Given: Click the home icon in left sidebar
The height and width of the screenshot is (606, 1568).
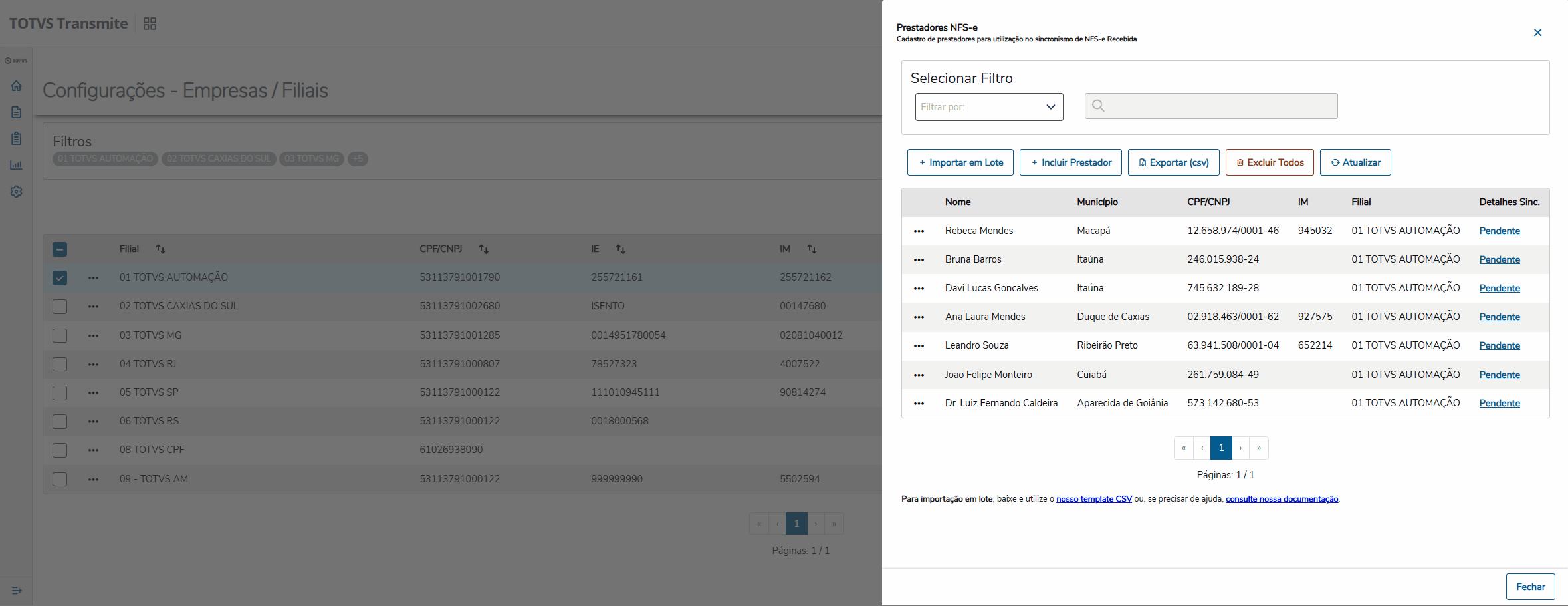Looking at the screenshot, I should [x=17, y=86].
